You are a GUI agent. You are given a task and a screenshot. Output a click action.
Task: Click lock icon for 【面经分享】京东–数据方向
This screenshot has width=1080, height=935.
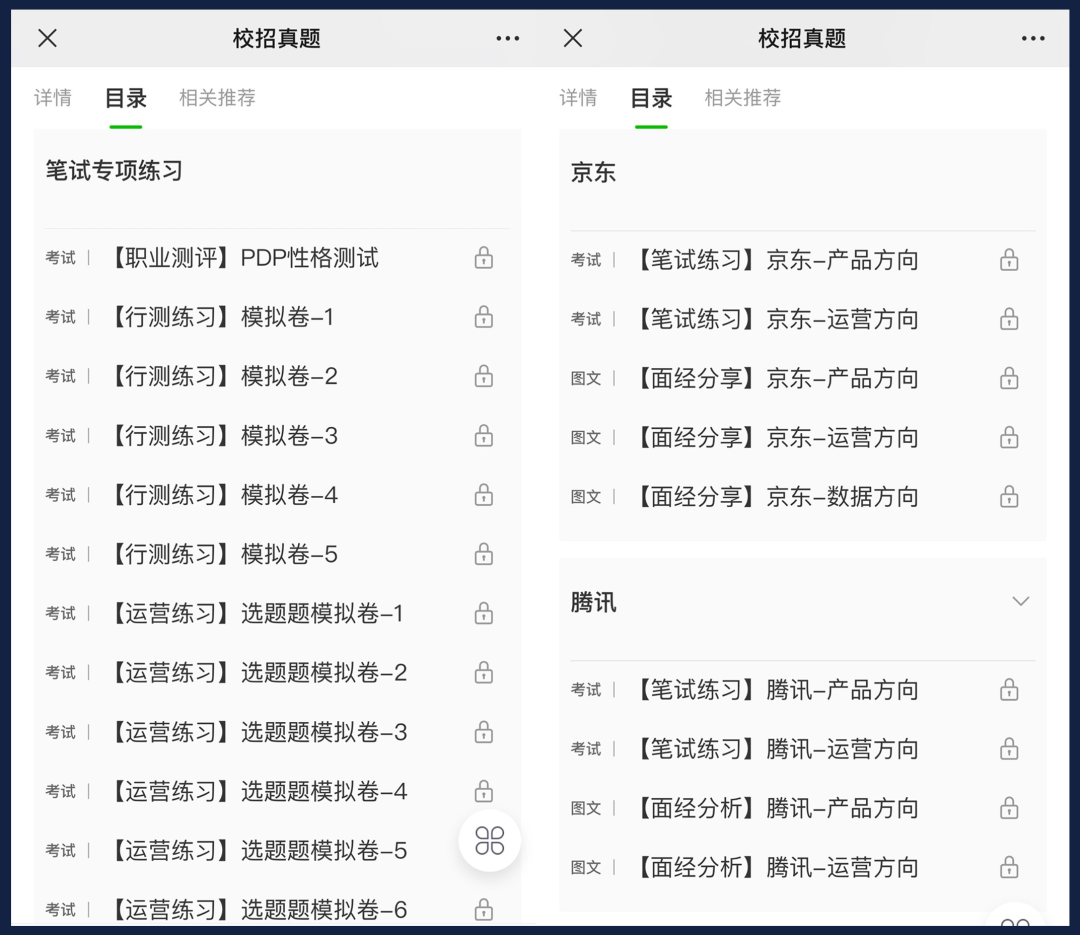pyautogui.click(x=1009, y=497)
